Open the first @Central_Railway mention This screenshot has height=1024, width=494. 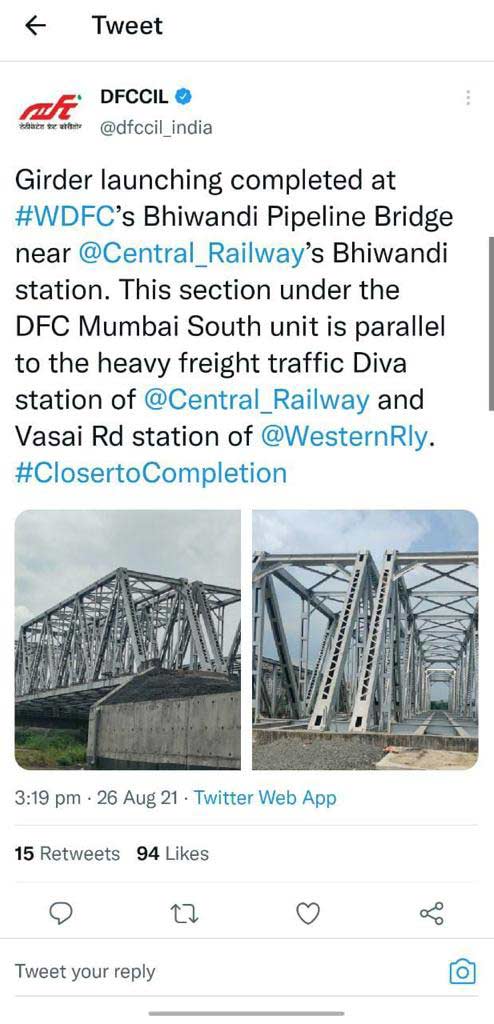[189, 253]
